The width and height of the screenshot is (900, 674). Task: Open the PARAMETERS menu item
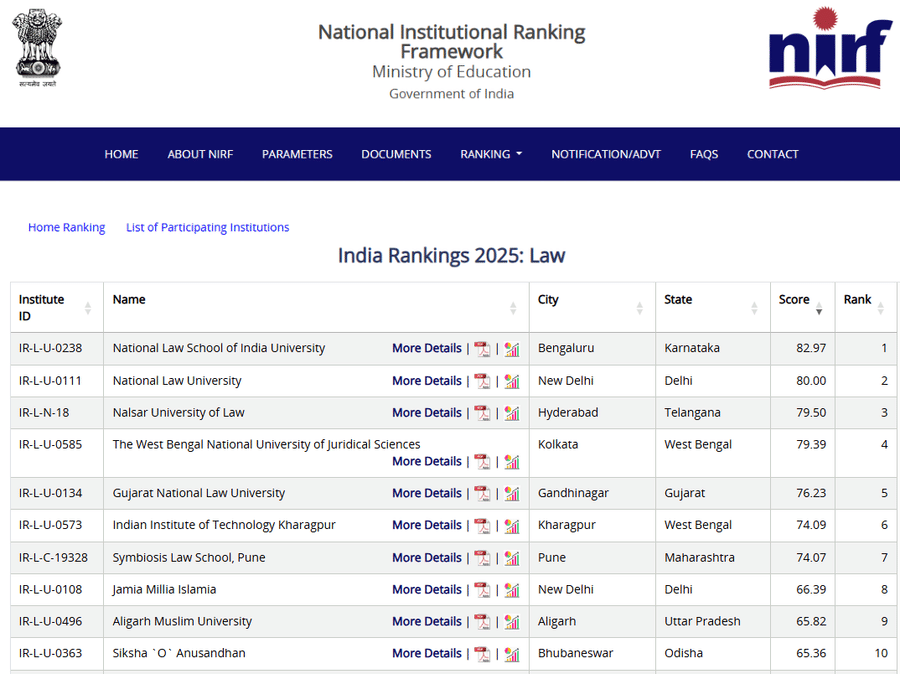click(x=297, y=154)
